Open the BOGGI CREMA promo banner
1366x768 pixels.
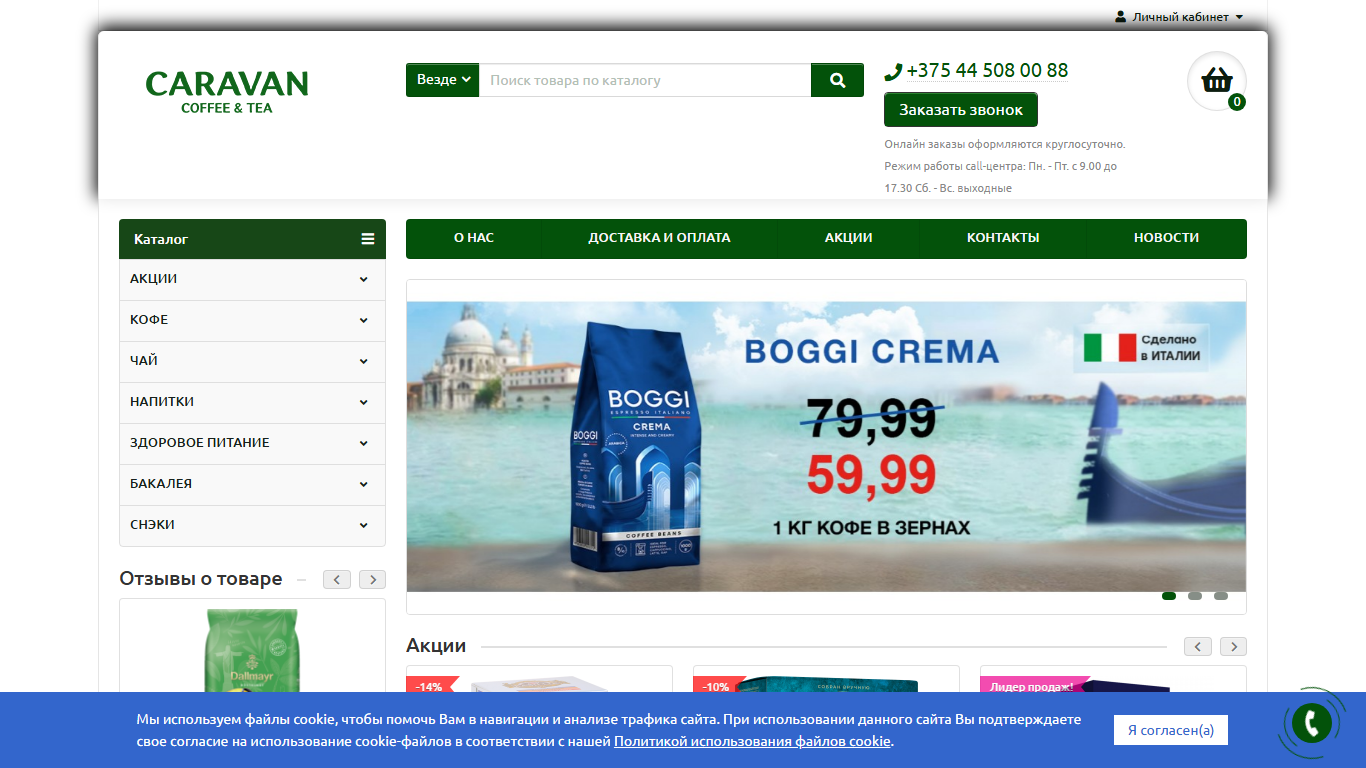point(826,447)
